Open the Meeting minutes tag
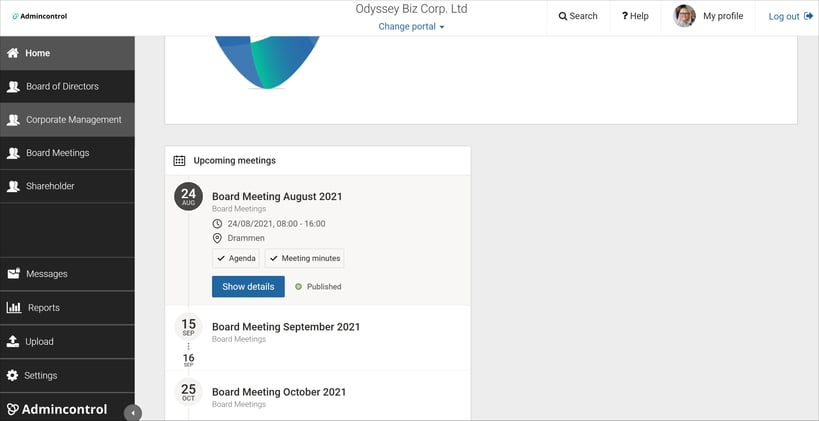Viewport: 819px width, 421px height. coord(305,258)
